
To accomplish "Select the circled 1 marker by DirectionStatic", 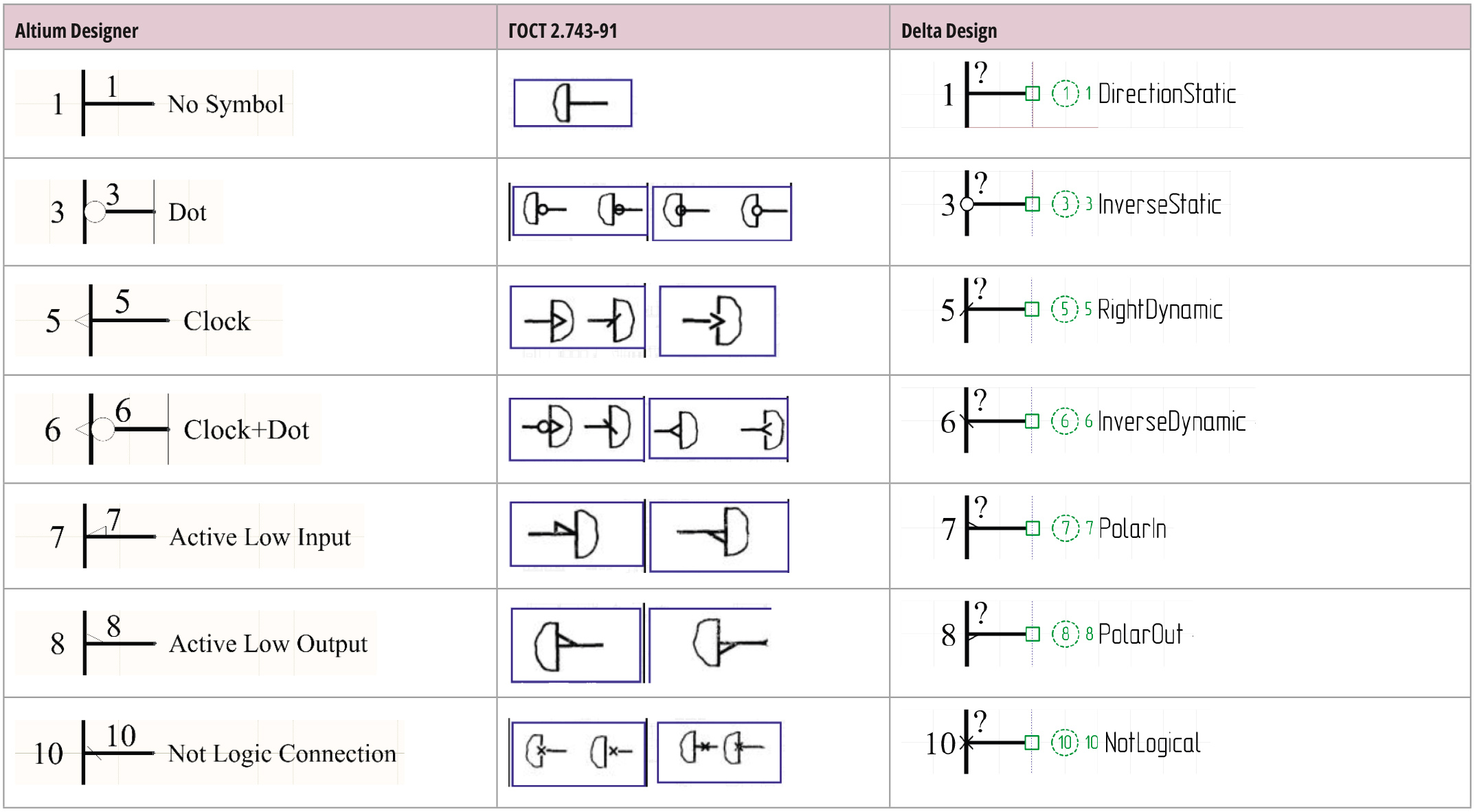I will (1065, 93).
